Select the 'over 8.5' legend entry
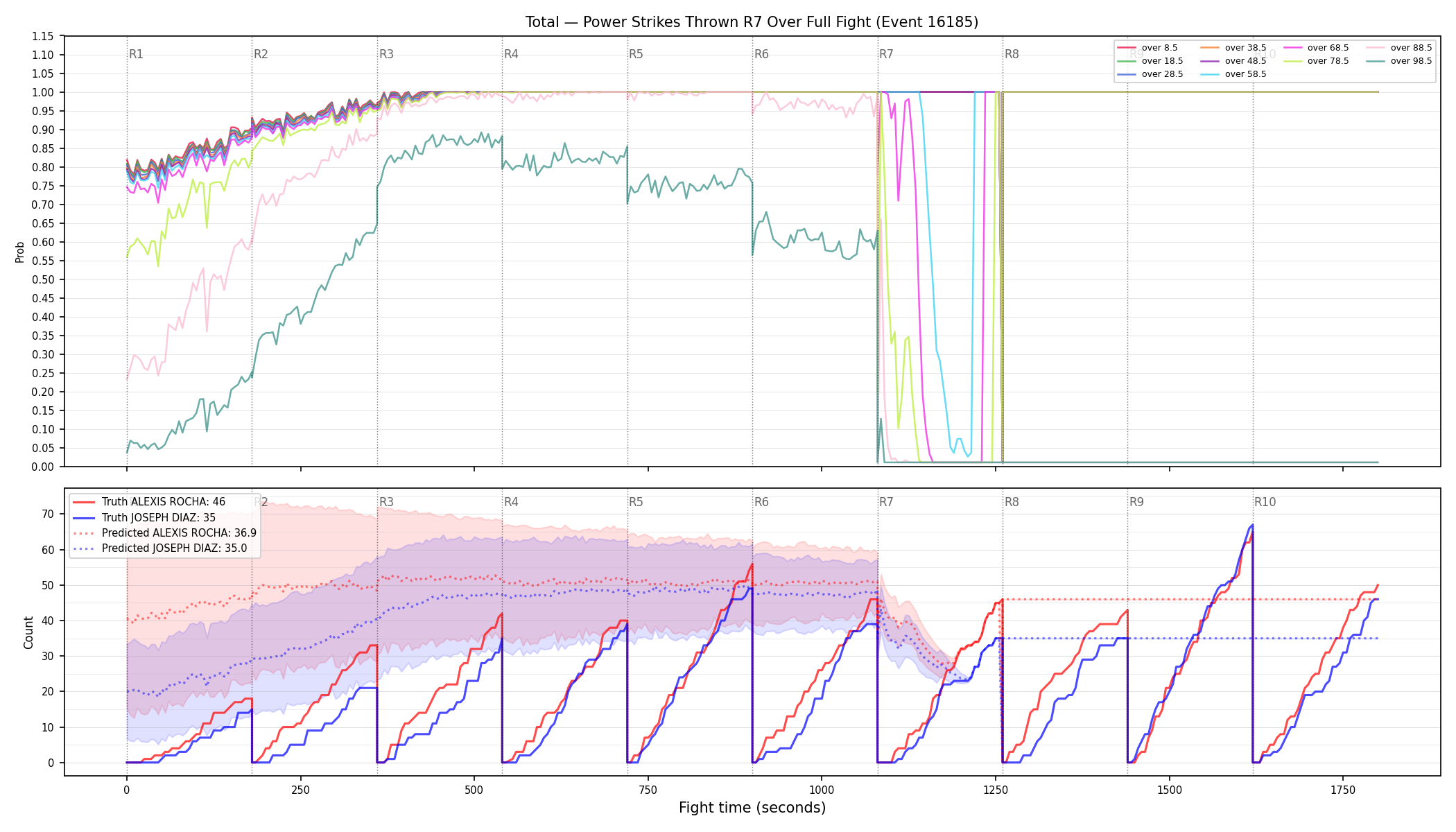This screenshot has height=832, width=1456. click(1147, 48)
